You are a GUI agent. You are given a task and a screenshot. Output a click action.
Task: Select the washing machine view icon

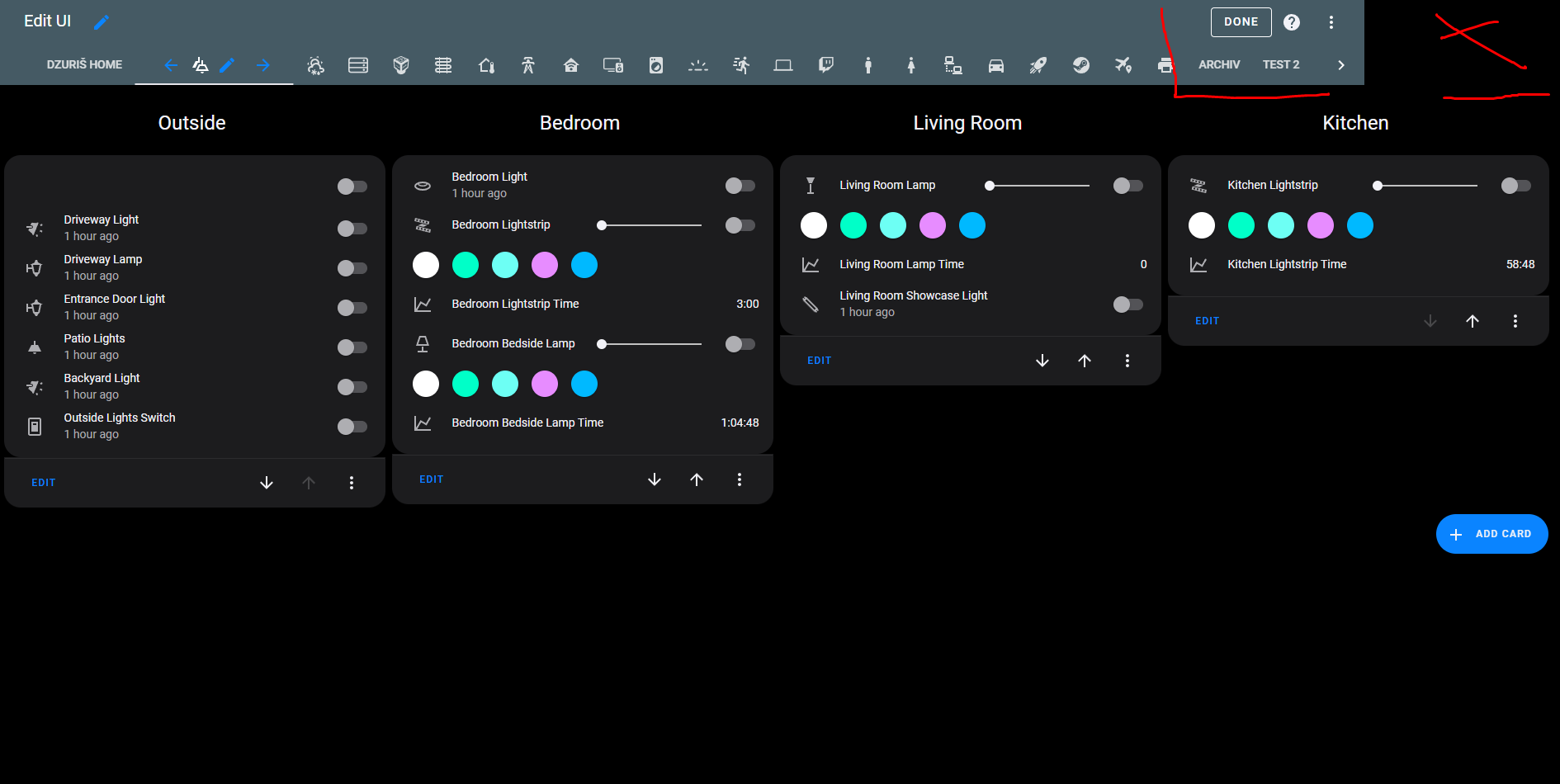tap(656, 64)
